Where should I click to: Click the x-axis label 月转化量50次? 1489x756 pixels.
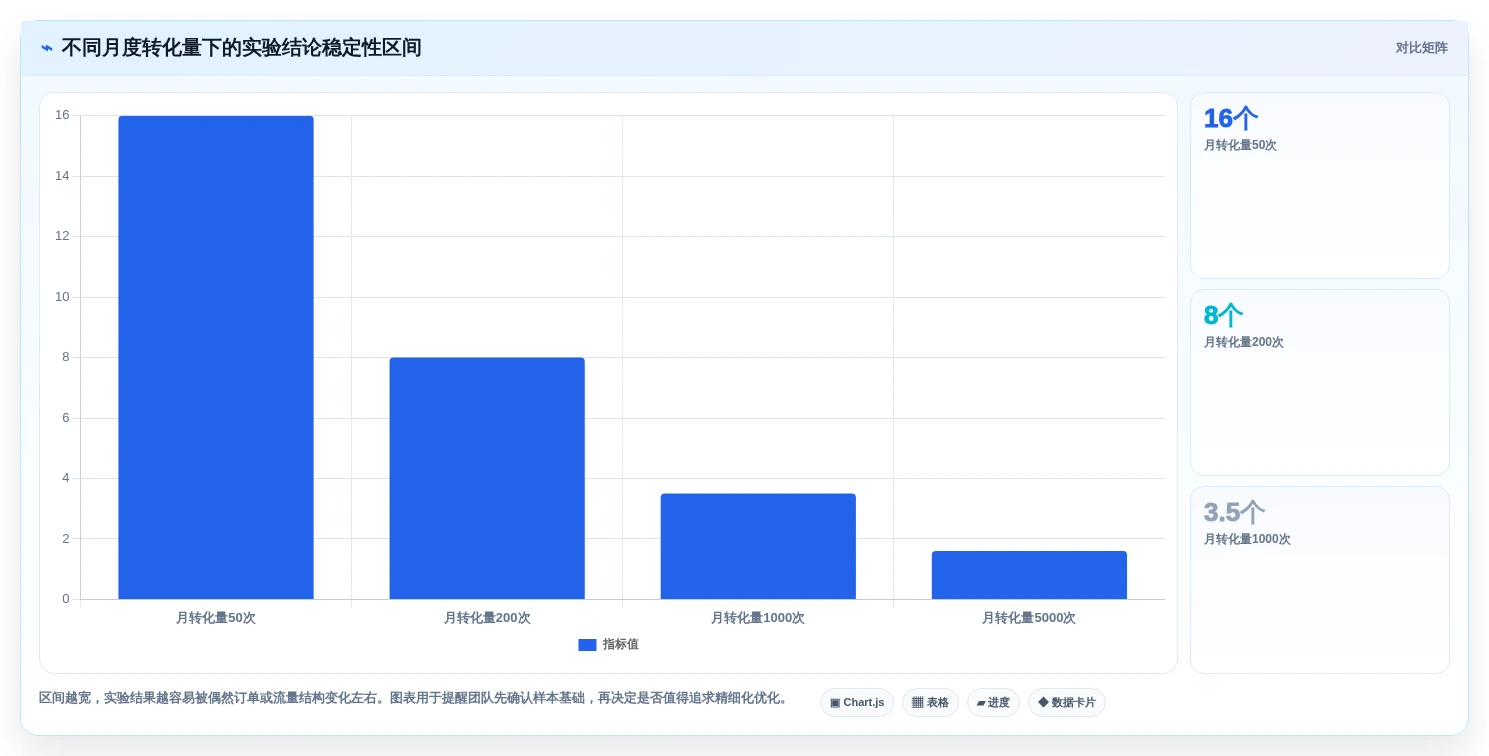[x=216, y=618]
